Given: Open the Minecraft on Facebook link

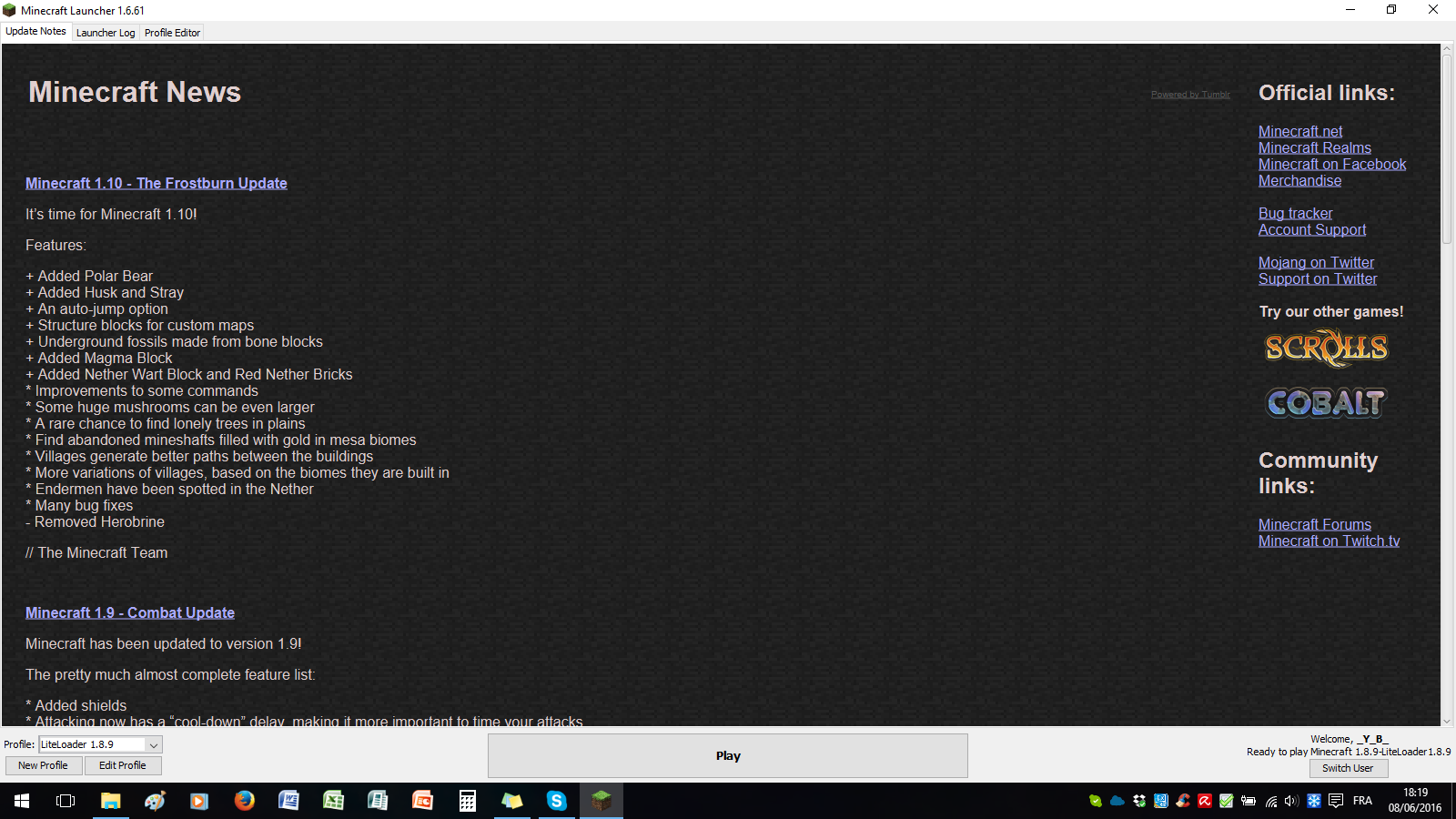Looking at the screenshot, I should click(x=1332, y=164).
